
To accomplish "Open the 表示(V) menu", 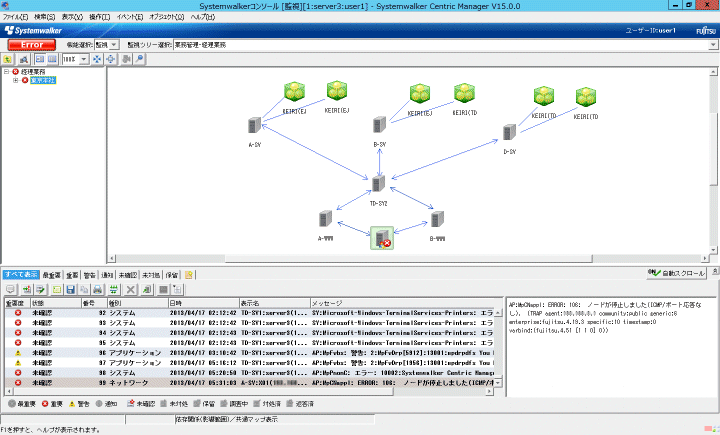I will click(72, 17).
